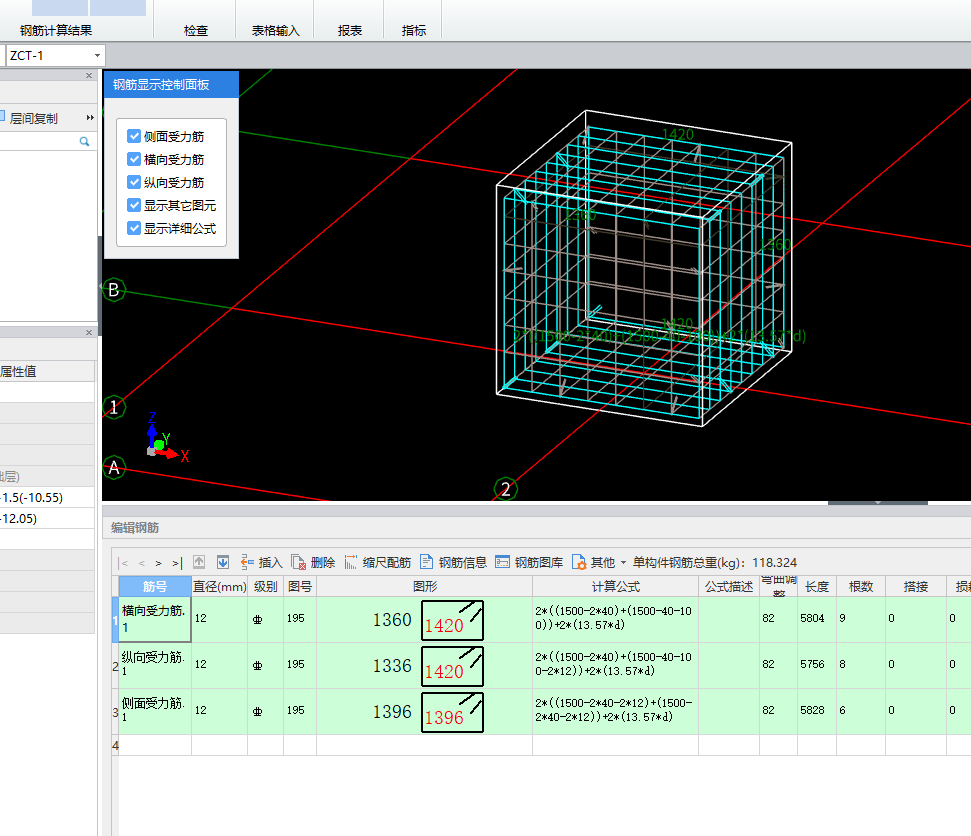
Task: Click shape thumbnail in 横向受力筋 row
Action: 453,620
